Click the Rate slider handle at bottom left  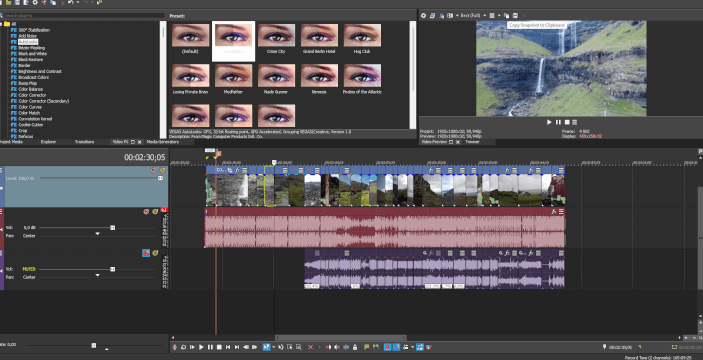[x=94, y=345]
